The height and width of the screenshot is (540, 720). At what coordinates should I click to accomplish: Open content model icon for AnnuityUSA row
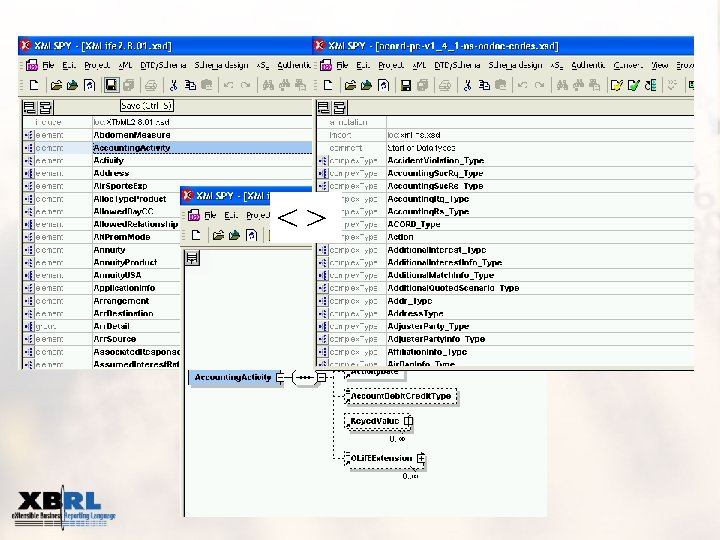pyautogui.click(x=29, y=275)
